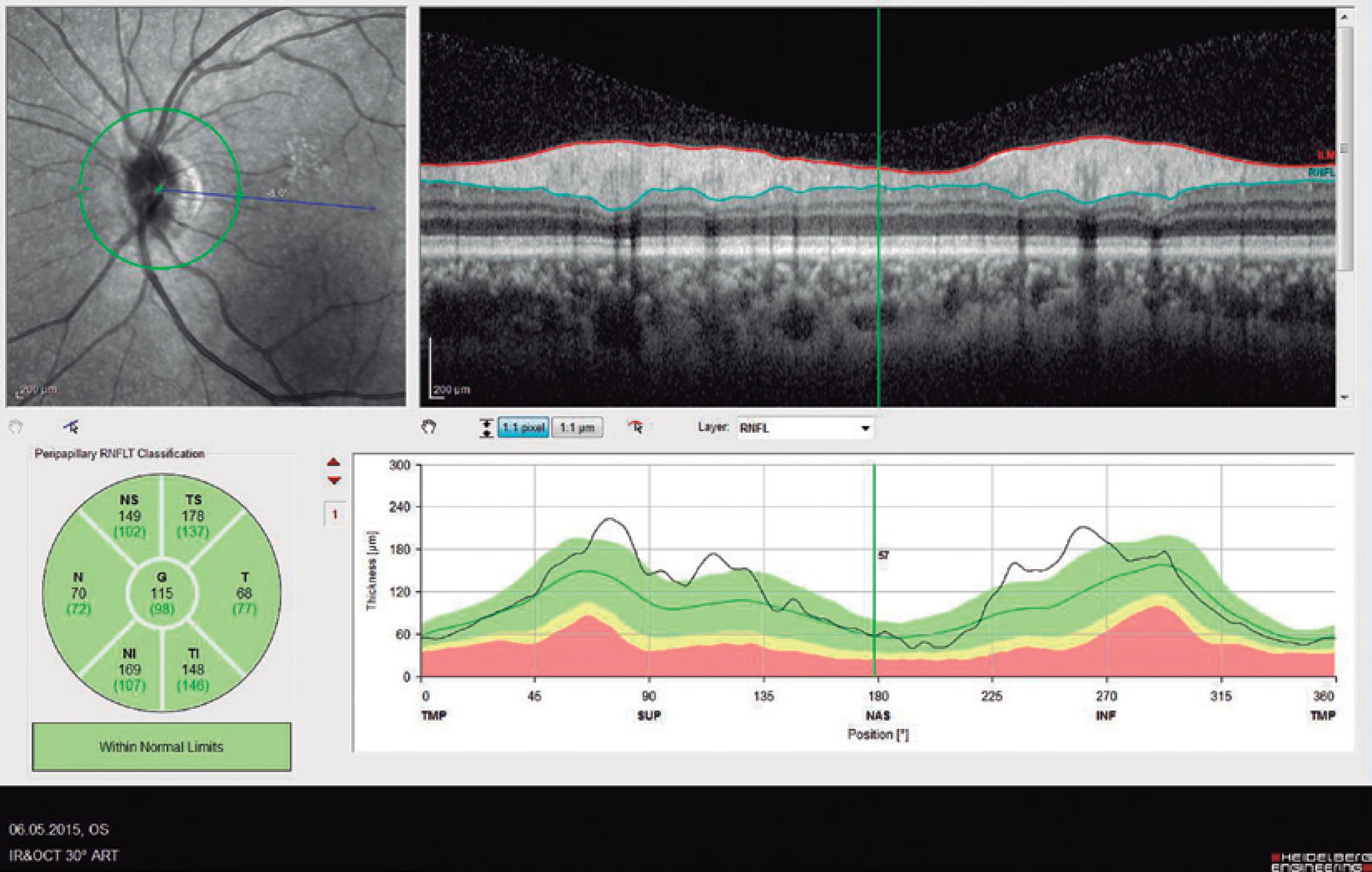Select the TS sector of the RNFLT chart

[x=193, y=516]
